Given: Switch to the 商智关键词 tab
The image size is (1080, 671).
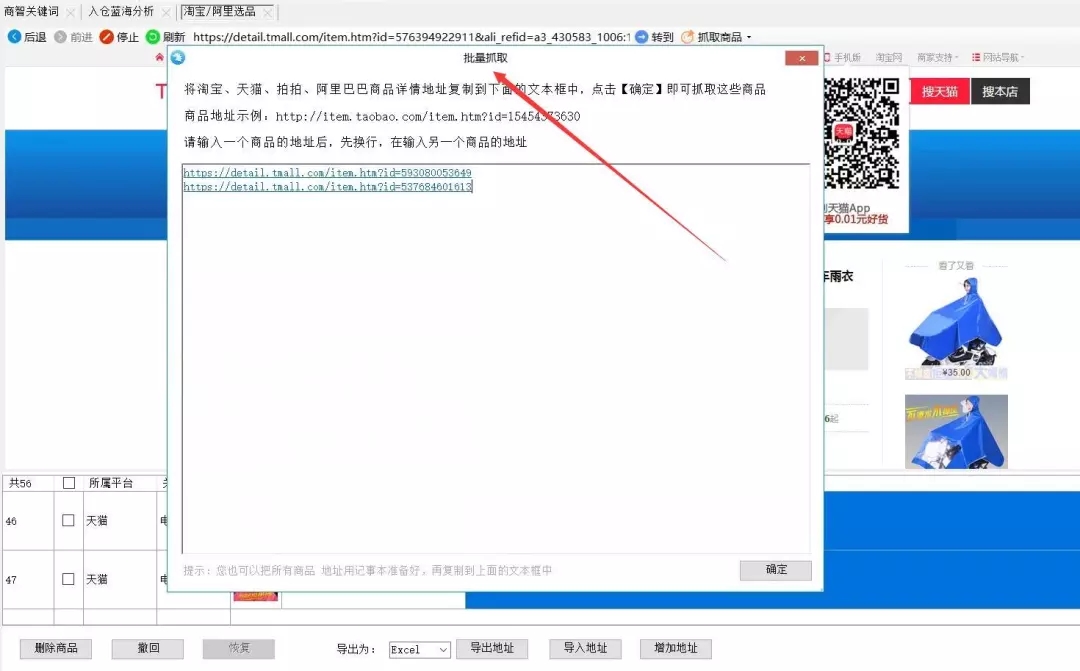Looking at the screenshot, I should (x=32, y=12).
